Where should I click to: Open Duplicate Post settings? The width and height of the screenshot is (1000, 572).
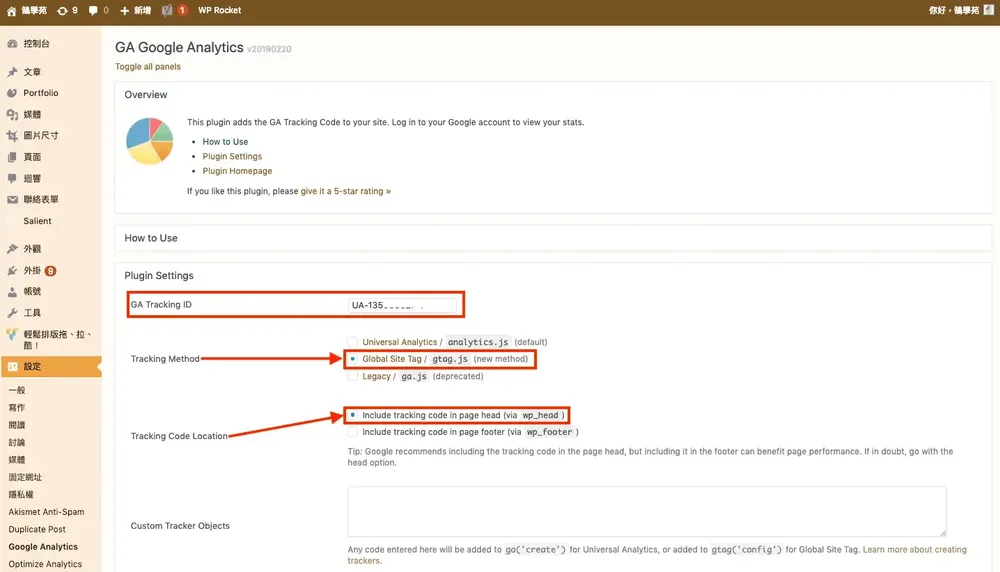click(x=37, y=529)
